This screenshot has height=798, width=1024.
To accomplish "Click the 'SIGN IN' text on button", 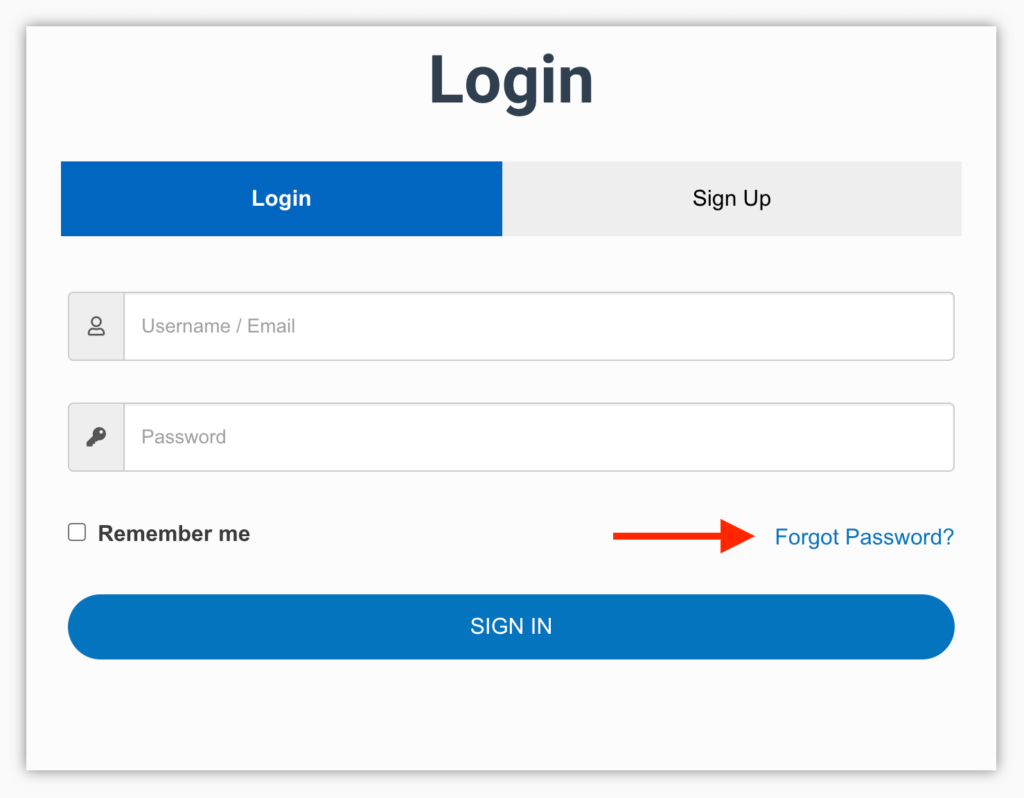I will (511, 627).
